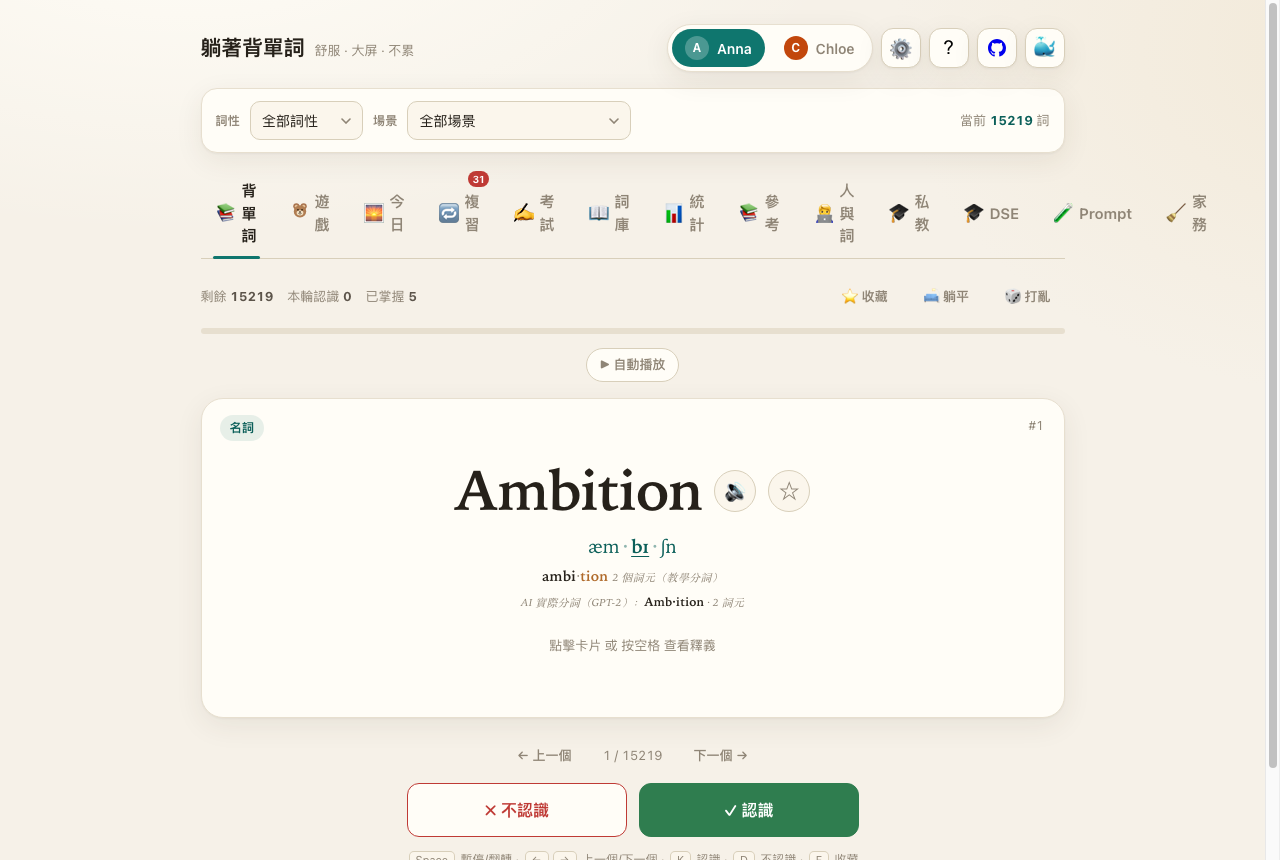This screenshot has height=860, width=1280.
Task: Play pronunciation with the speaker icon
Action: click(735, 491)
